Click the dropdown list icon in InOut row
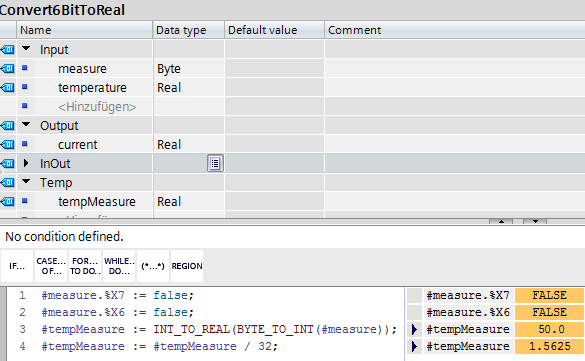This screenshot has width=585, height=361. pos(215,163)
